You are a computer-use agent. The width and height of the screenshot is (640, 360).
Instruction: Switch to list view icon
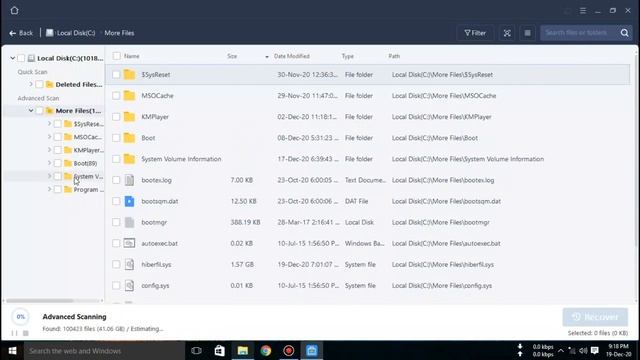click(x=527, y=33)
